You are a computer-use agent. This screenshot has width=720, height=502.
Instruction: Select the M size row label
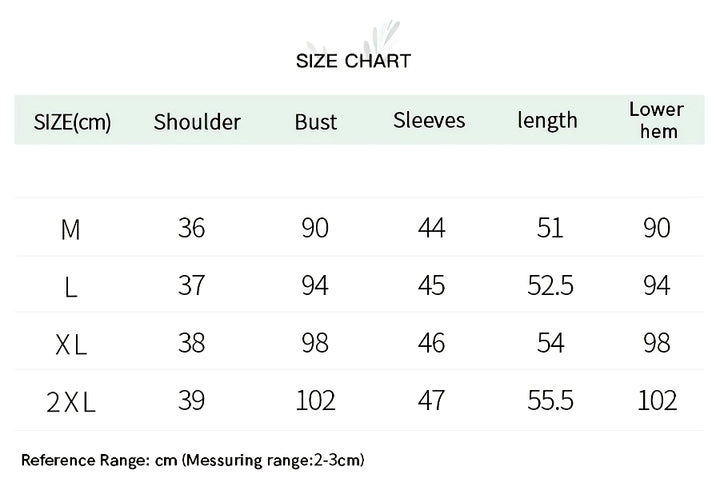tap(71, 230)
